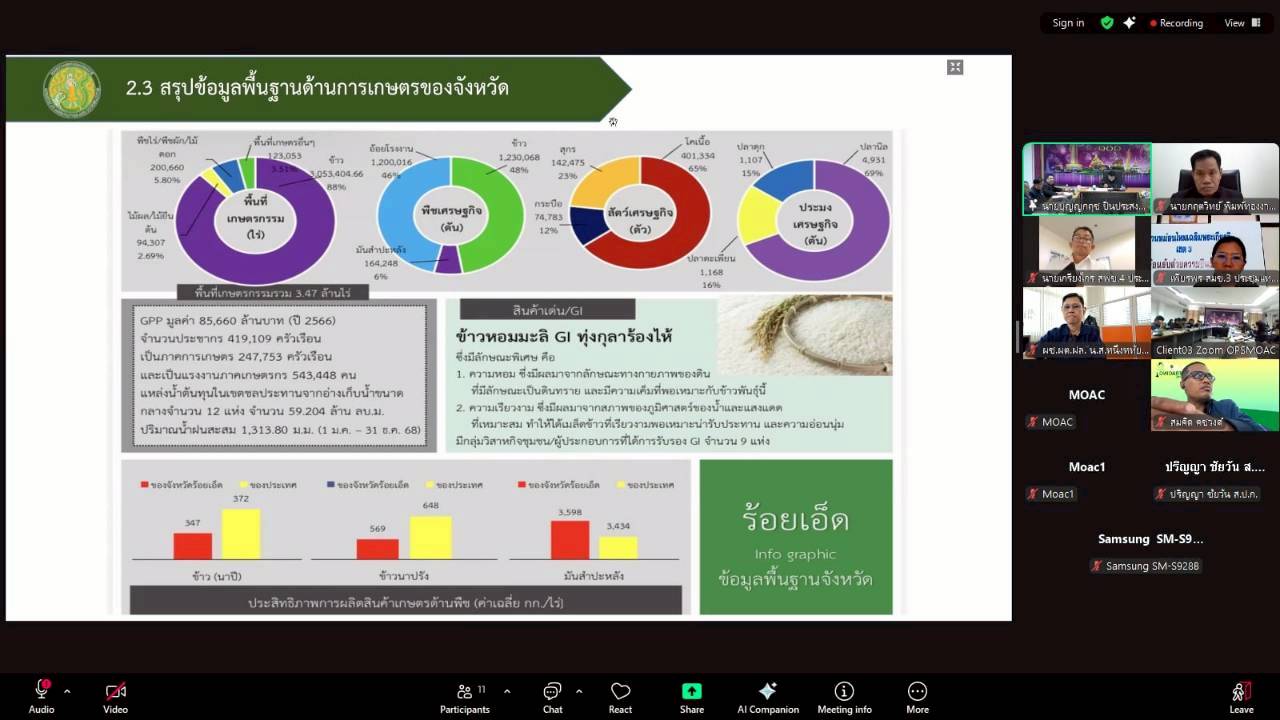Click the sparkle icon beside the shield
1280x720 pixels.
click(1129, 23)
